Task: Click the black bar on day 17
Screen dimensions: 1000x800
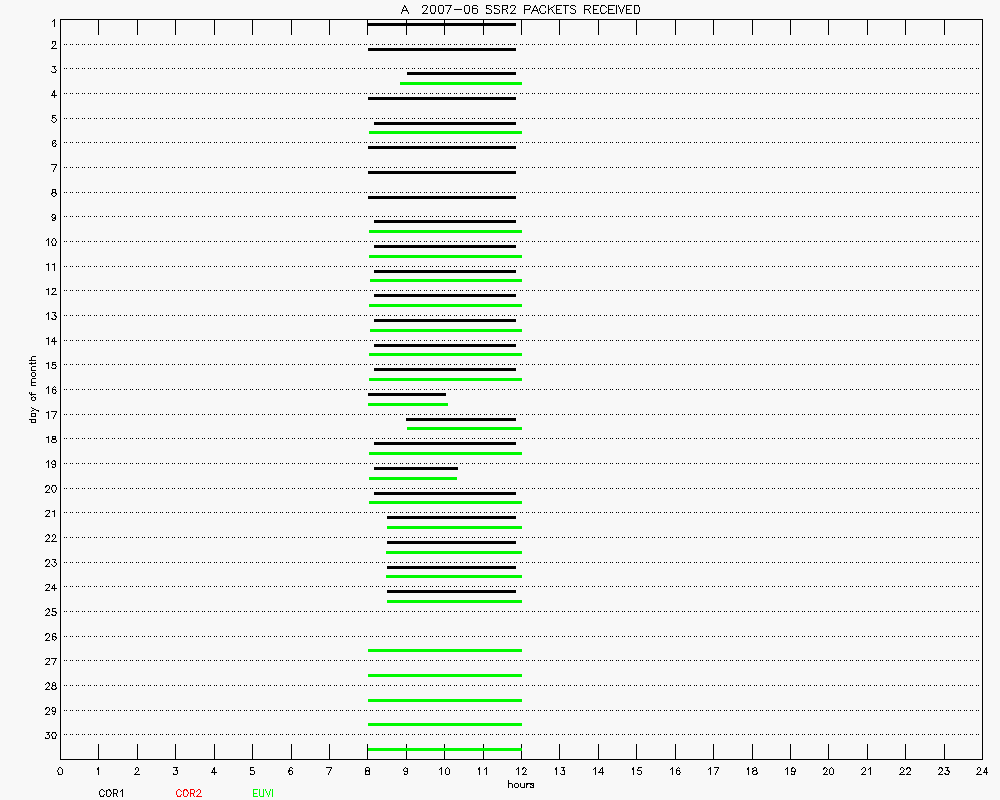Action: tap(460, 419)
